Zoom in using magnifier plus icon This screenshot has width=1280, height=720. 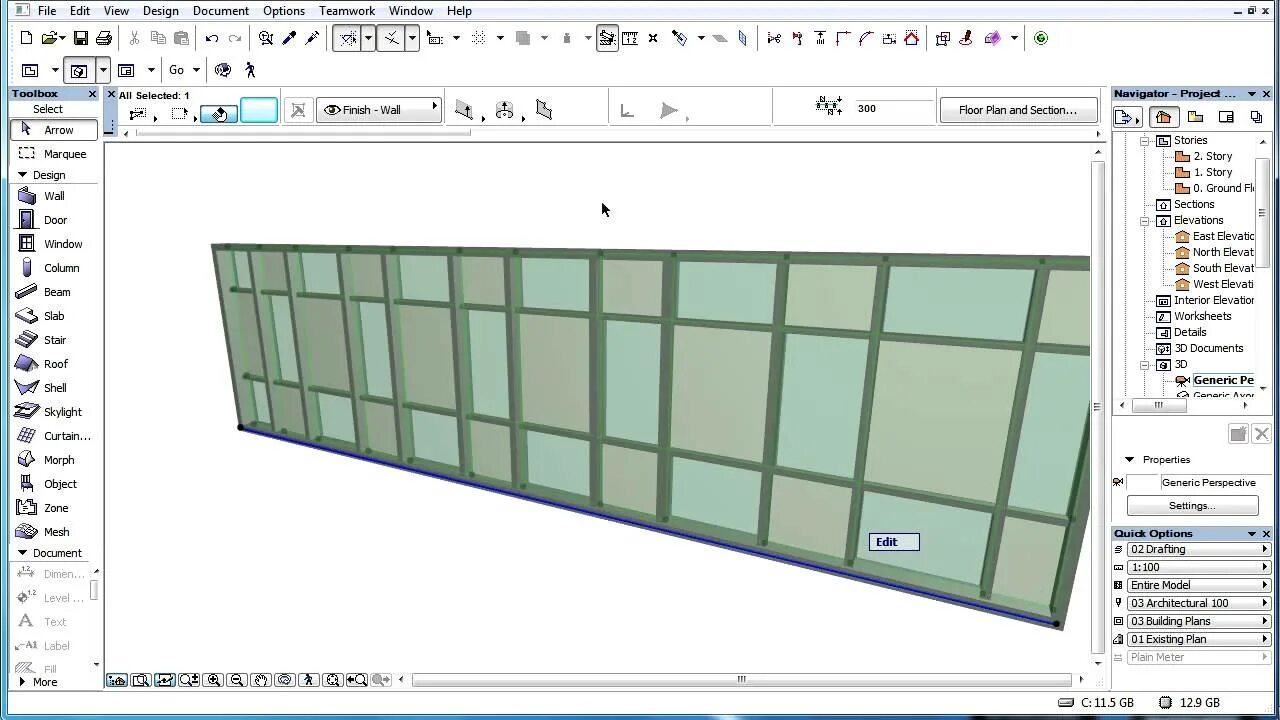click(213, 680)
